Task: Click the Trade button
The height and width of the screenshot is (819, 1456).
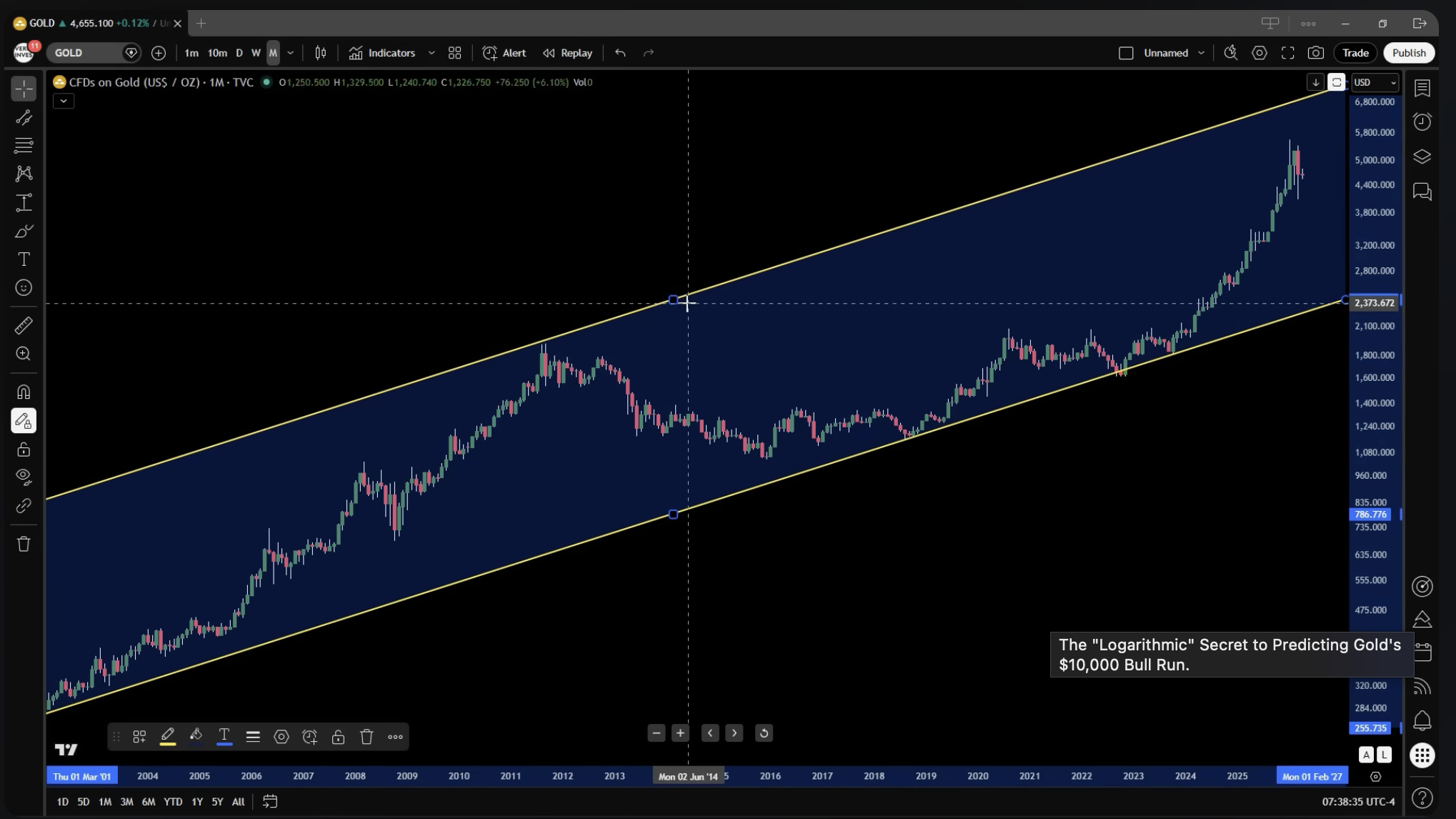Action: pos(1355,53)
